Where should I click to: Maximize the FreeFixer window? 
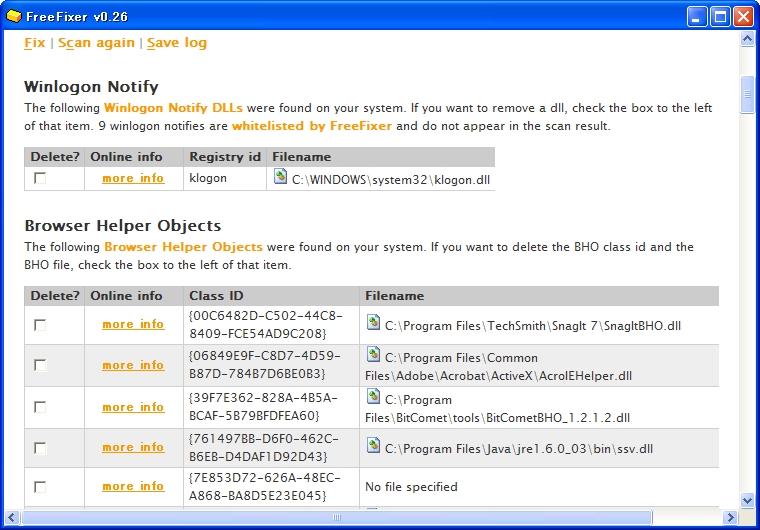click(720, 16)
